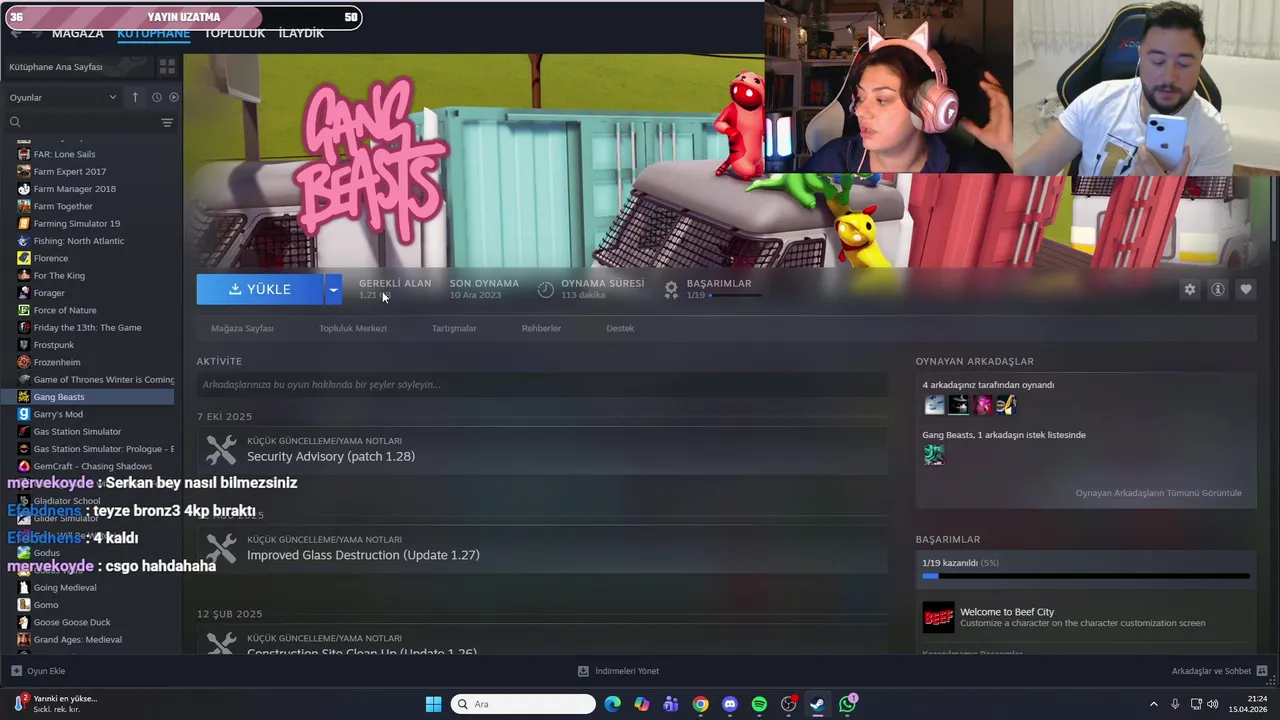Click the YÜKLE install button
The image size is (1280, 720).
click(260, 289)
